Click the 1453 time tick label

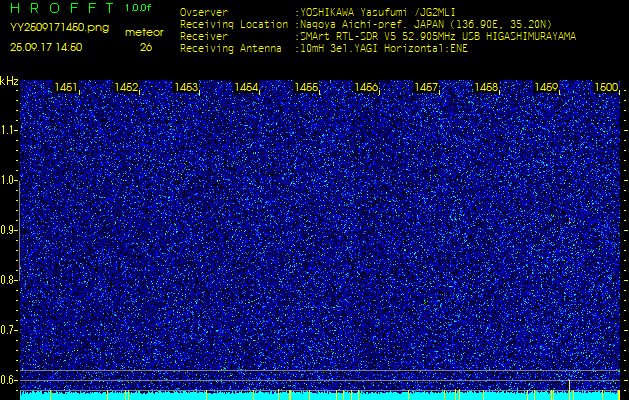pos(186,87)
